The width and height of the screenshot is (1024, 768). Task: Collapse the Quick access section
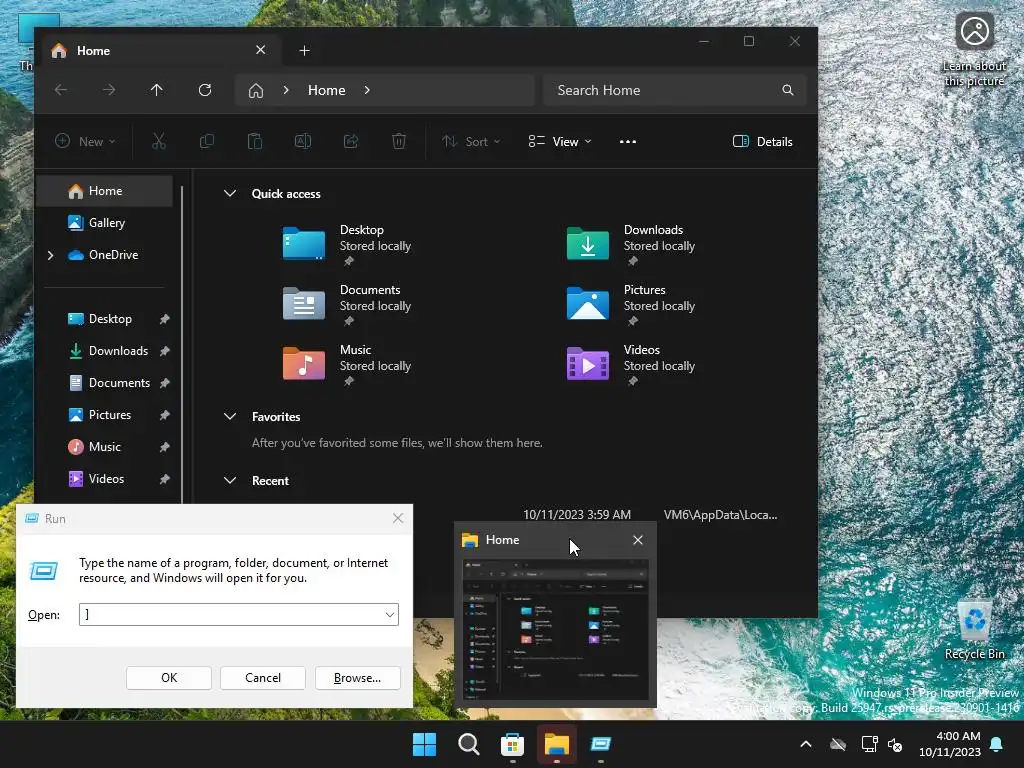pyautogui.click(x=230, y=193)
